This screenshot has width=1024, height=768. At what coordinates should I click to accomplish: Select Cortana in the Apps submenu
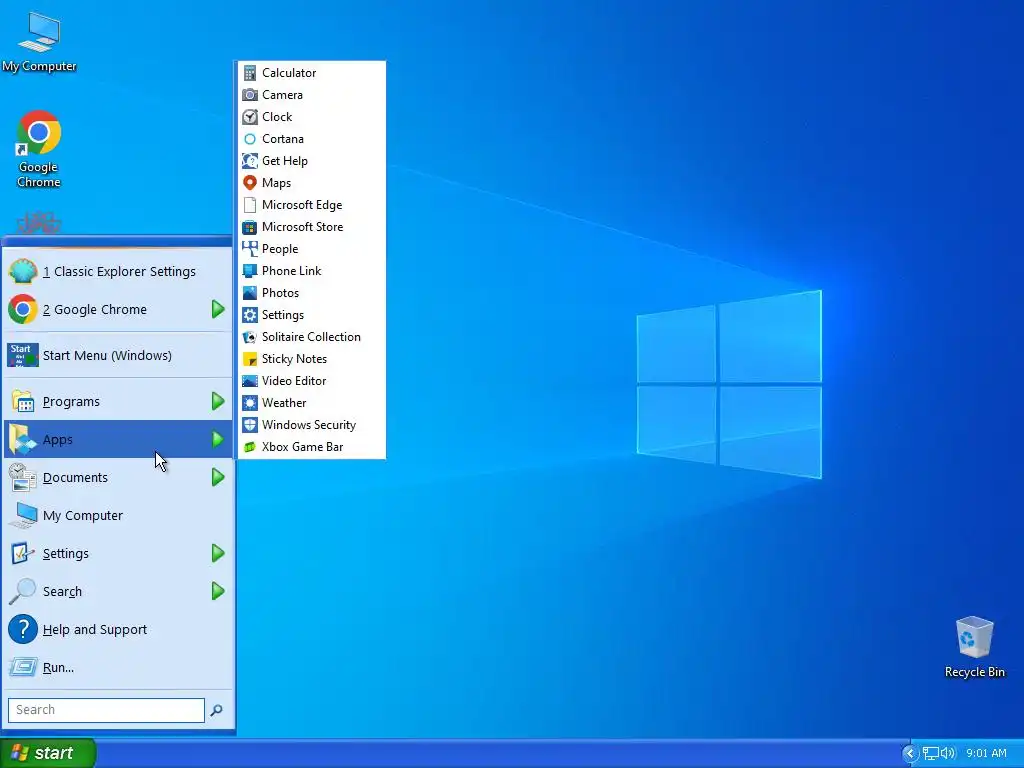pyautogui.click(x=312, y=138)
